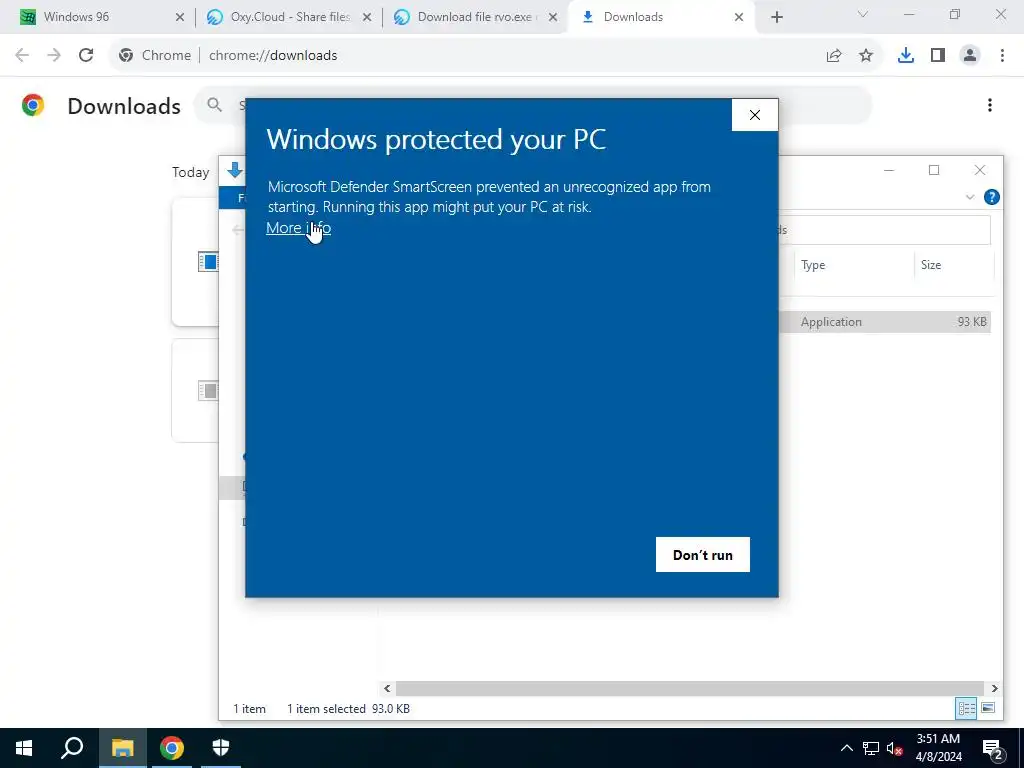Open the Chrome downloads toolbar icon
This screenshot has width=1024, height=768.
coord(906,56)
